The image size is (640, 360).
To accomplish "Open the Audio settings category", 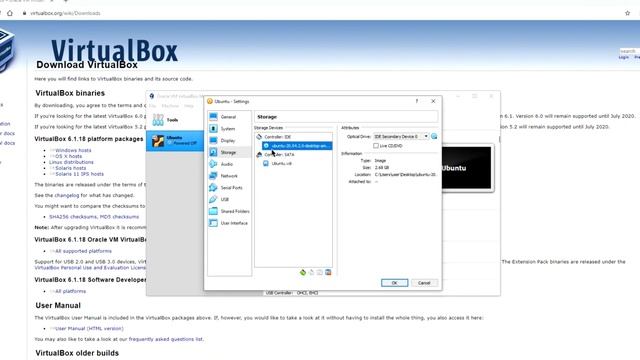I will (229, 164).
